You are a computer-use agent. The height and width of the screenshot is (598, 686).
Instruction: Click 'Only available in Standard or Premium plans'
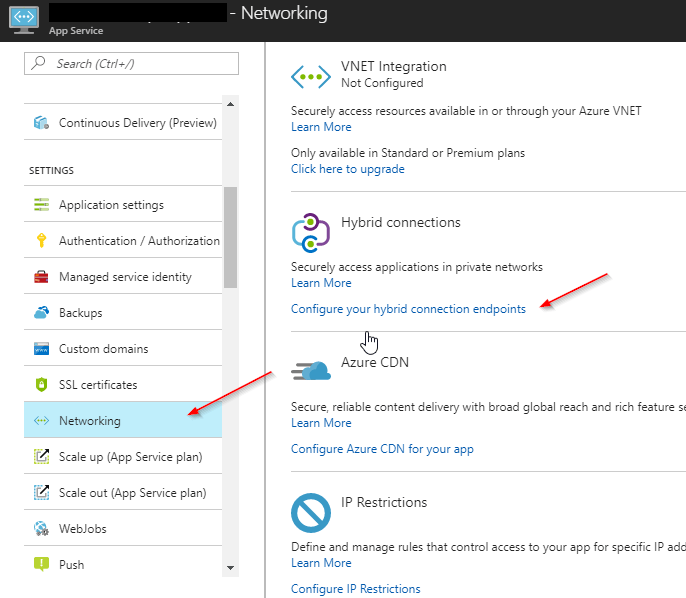408,153
